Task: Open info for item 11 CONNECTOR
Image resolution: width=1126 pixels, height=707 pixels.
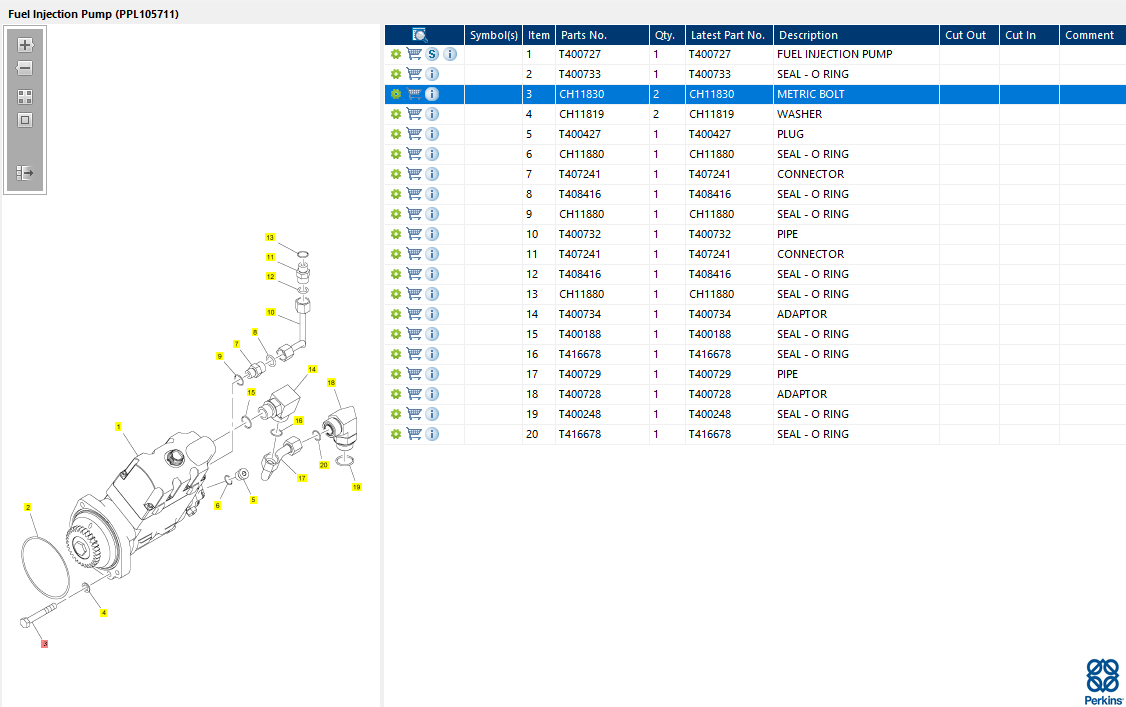Action: (x=432, y=254)
